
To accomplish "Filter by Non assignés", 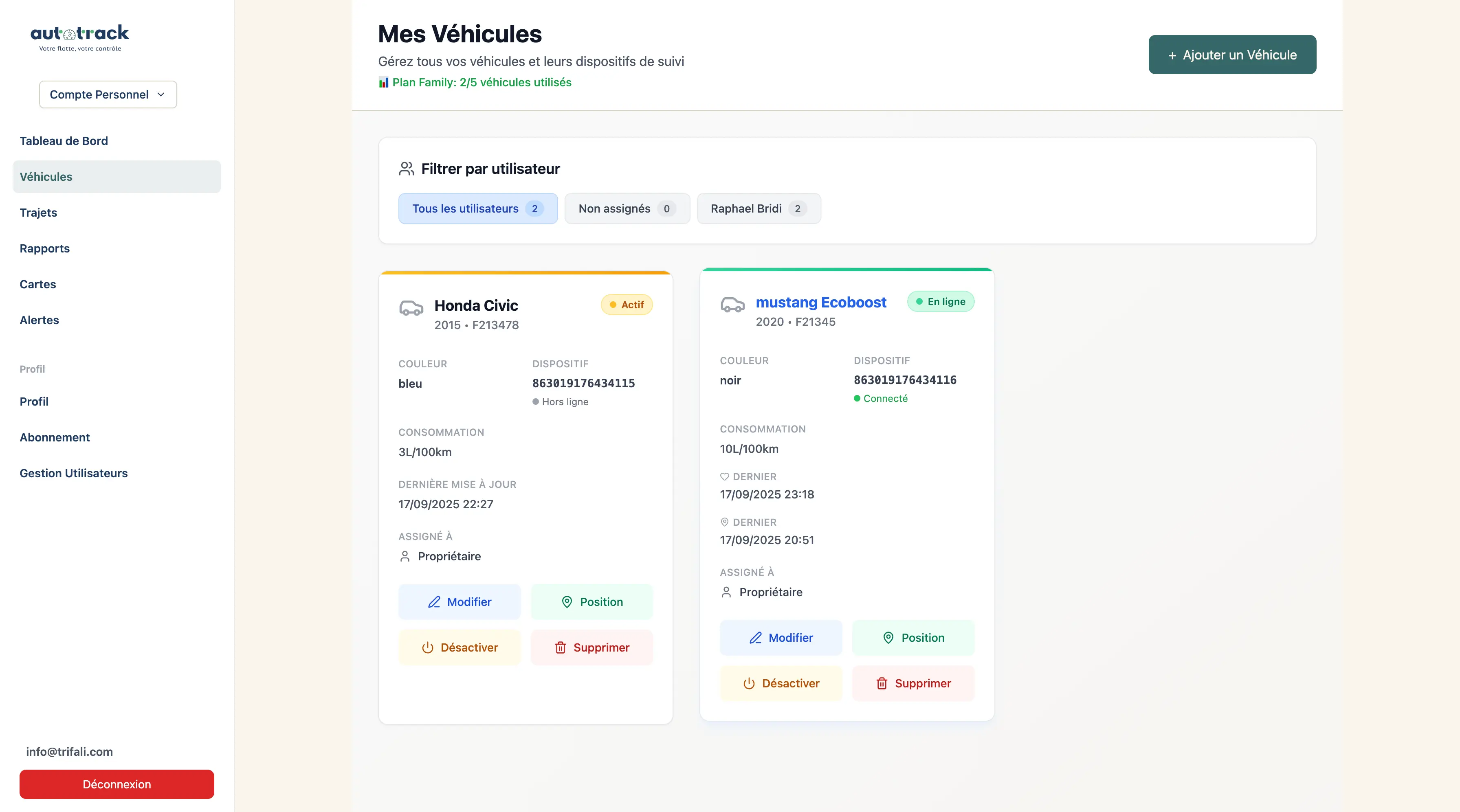I will click(x=627, y=208).
